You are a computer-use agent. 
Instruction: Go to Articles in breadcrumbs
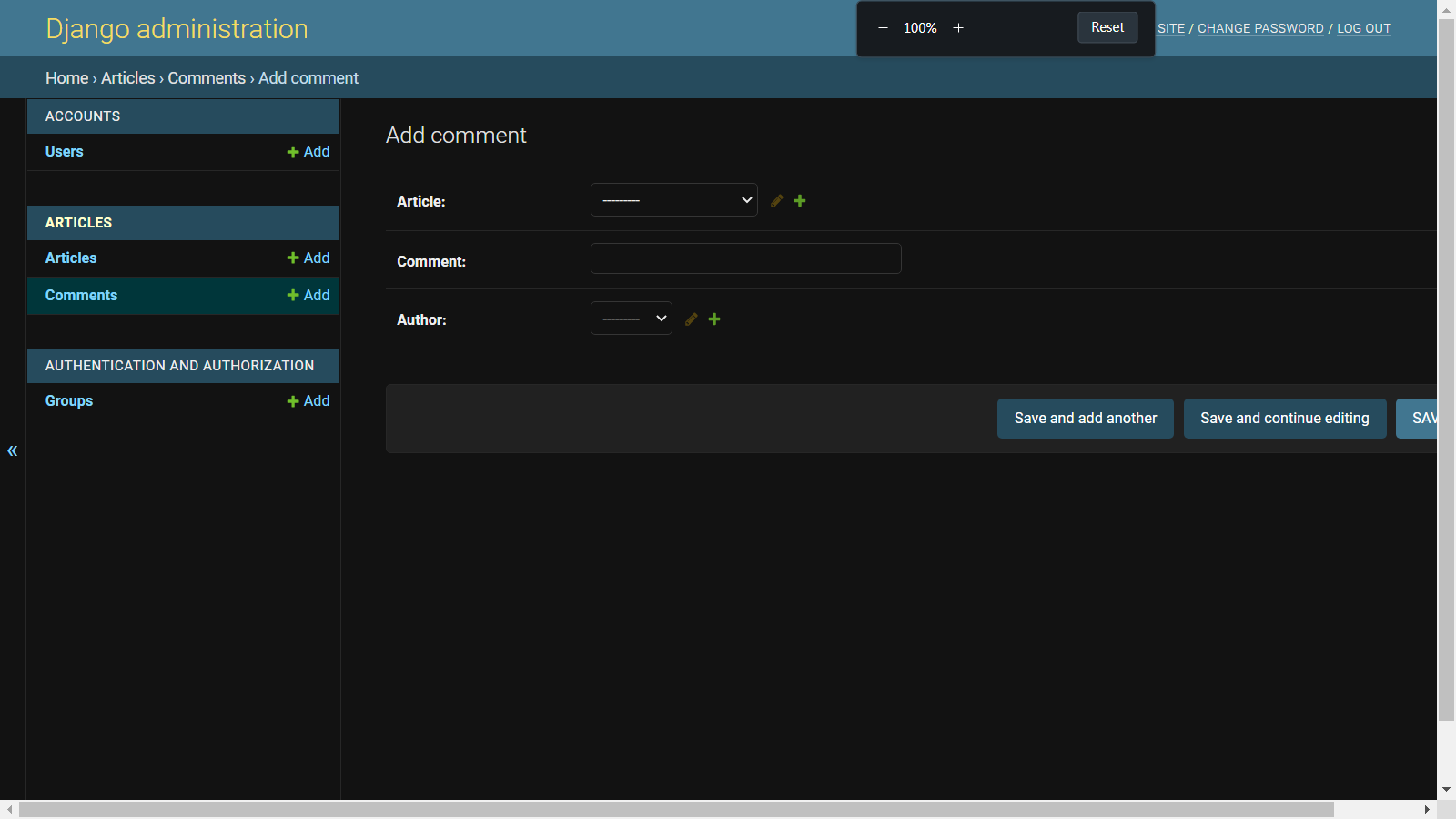[128, 78]
